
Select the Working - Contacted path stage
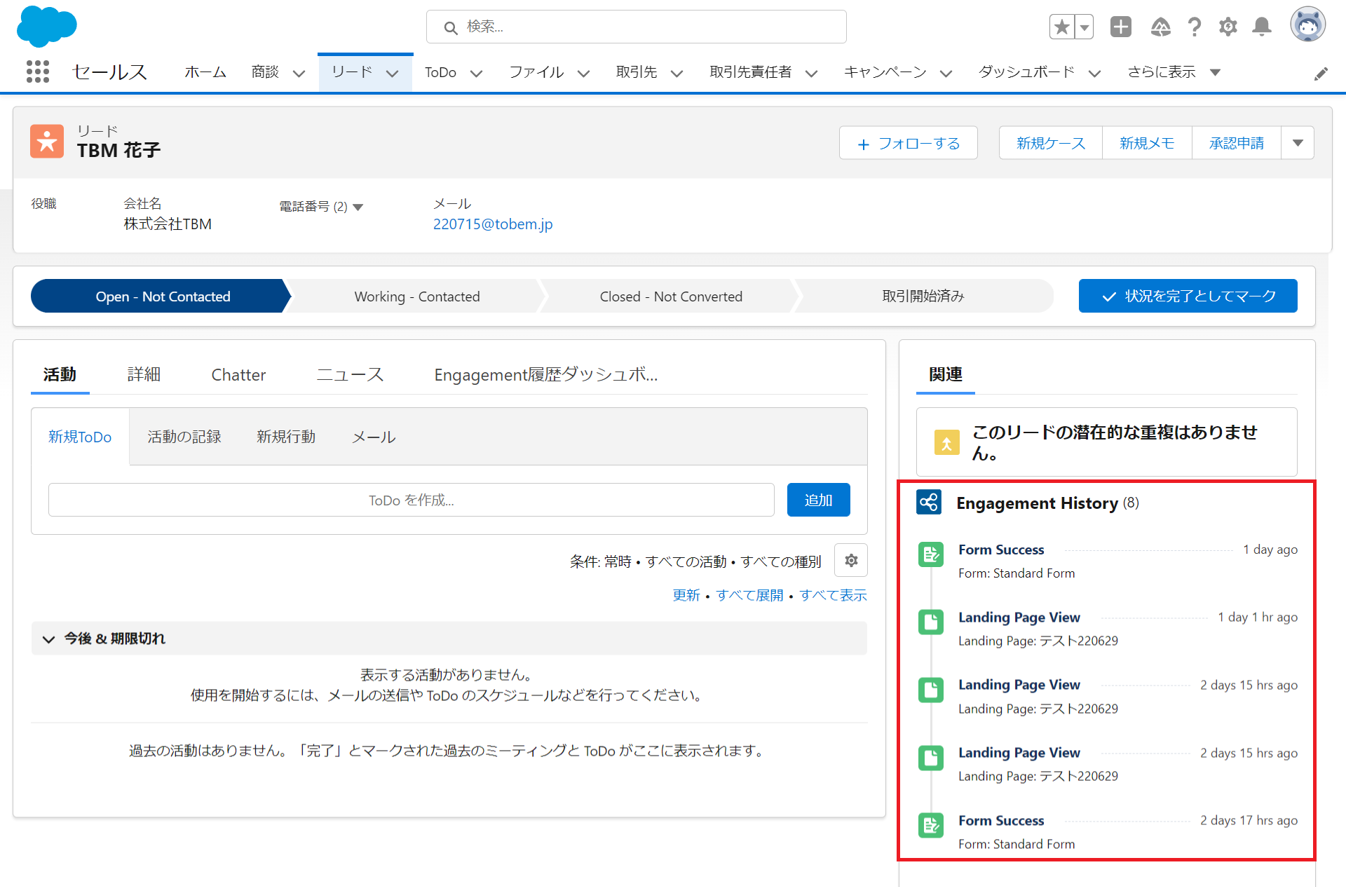click(x=416, y=296)
